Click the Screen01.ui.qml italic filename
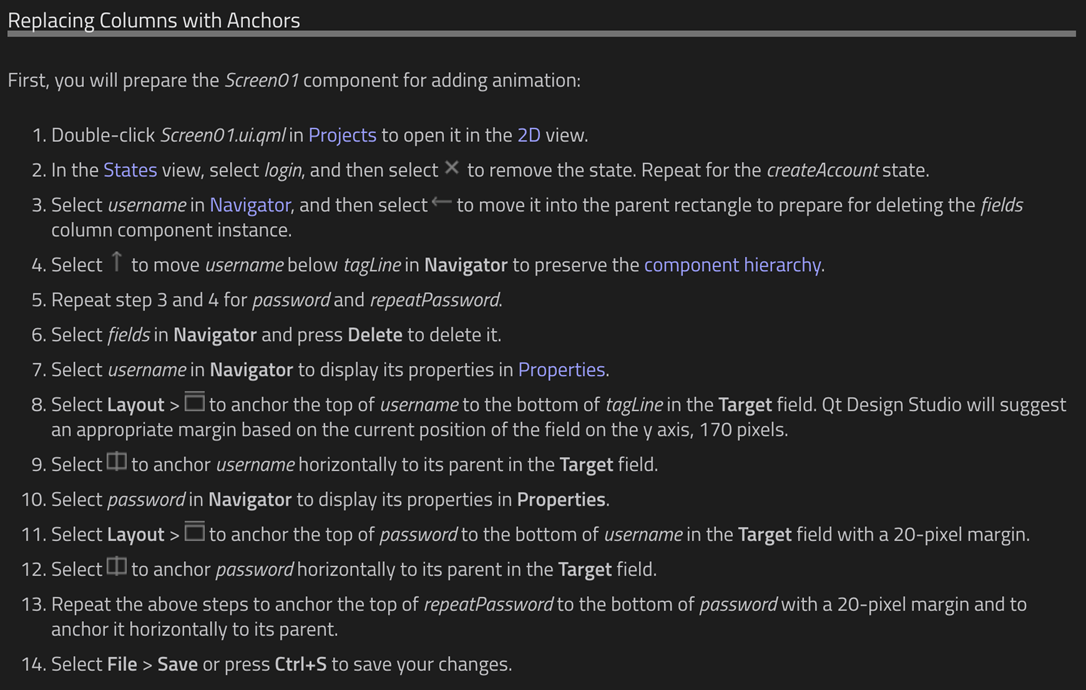Viewport: 1086px width, 690px height. tap(222, 135)
